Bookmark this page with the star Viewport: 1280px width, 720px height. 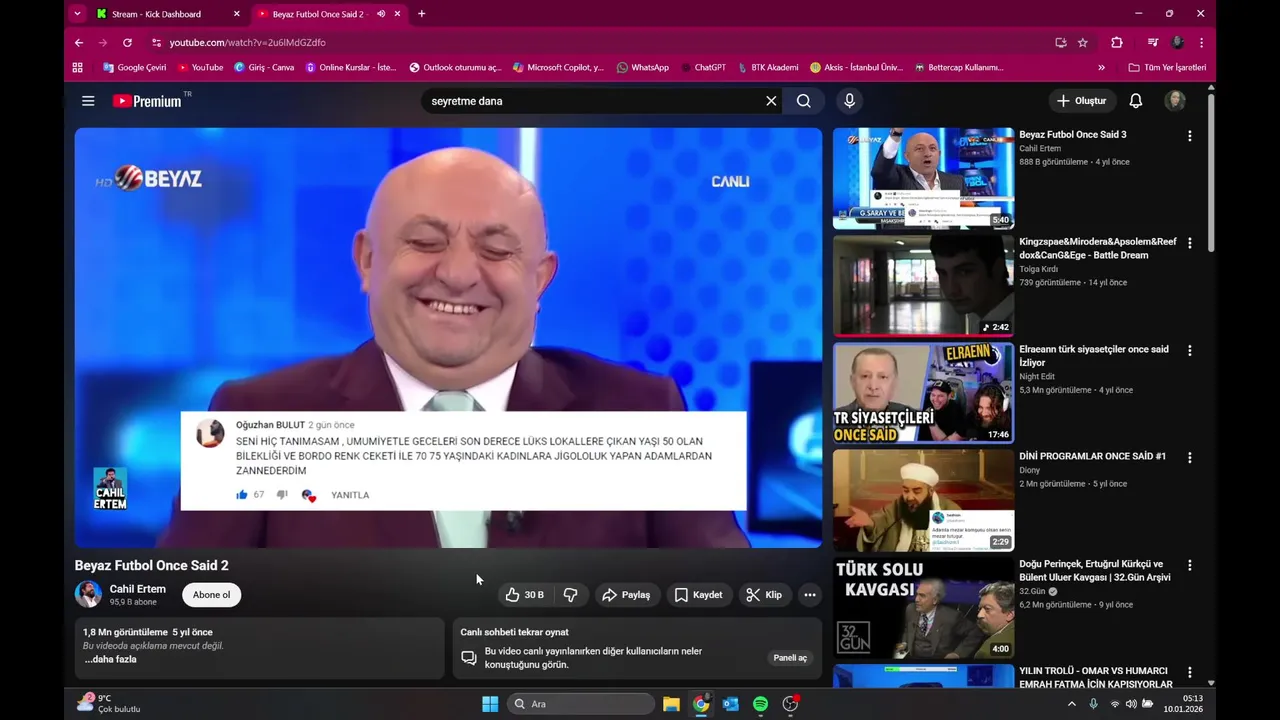coord(1083,43)
